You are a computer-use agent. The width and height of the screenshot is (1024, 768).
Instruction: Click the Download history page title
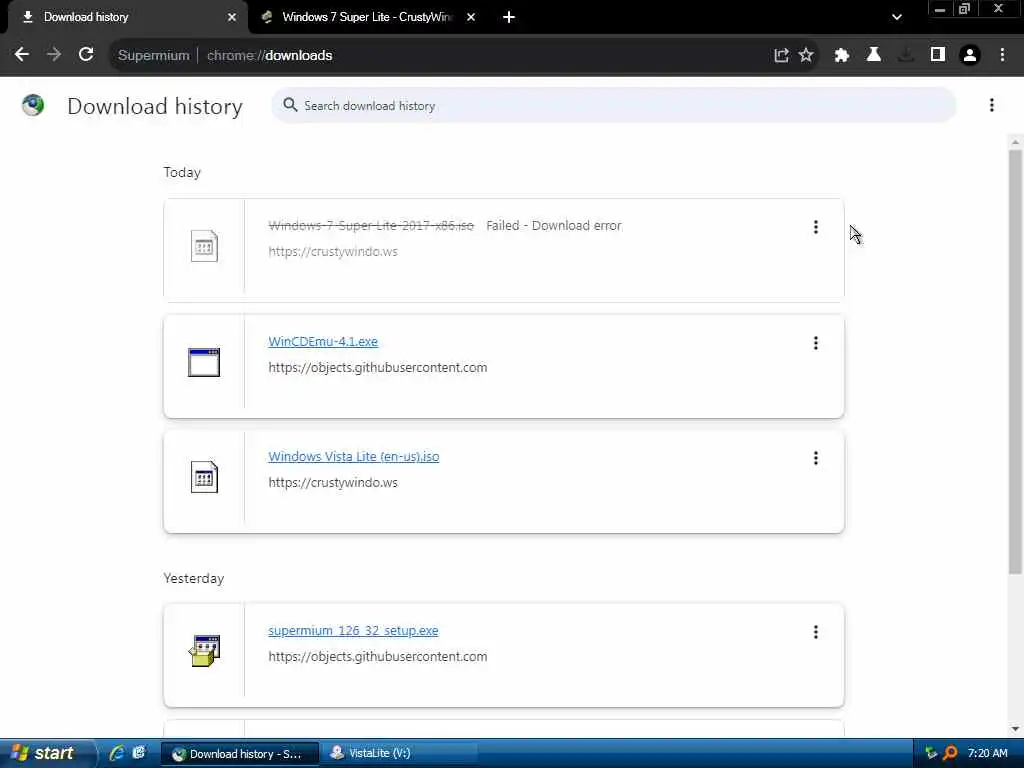(155, 106)
